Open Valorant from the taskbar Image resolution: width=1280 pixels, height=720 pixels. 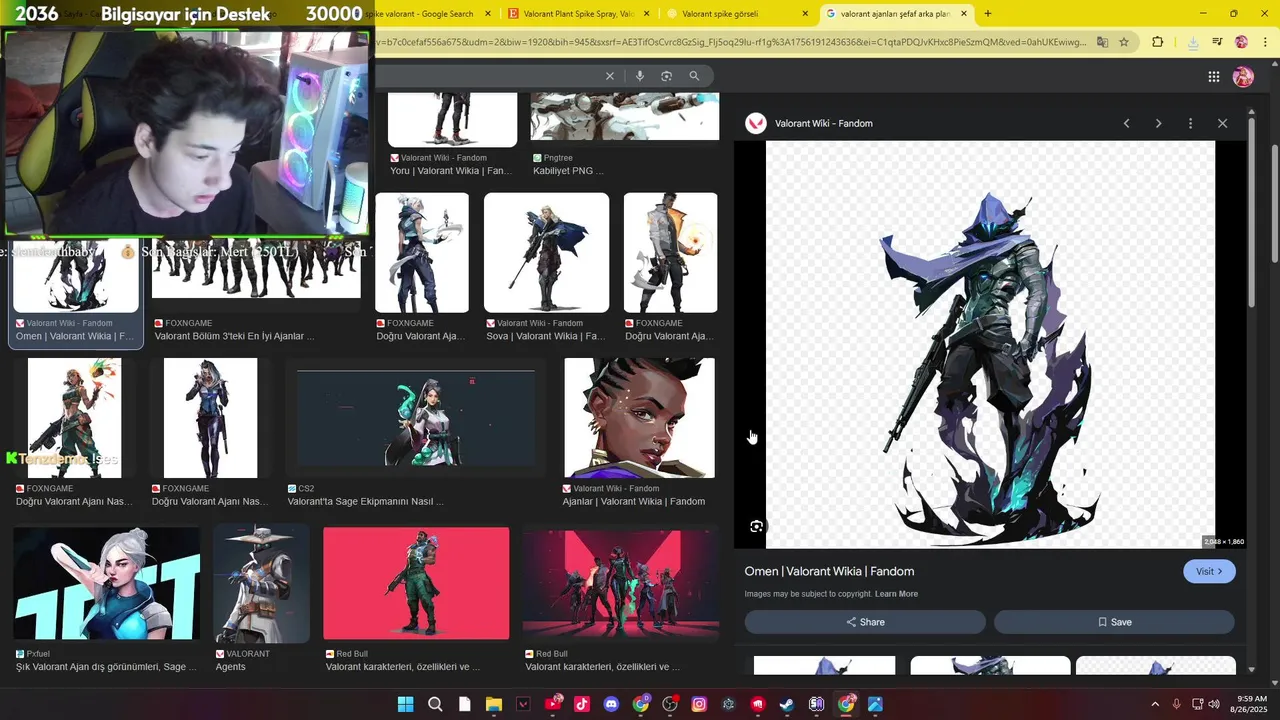(x=523, y=704)
